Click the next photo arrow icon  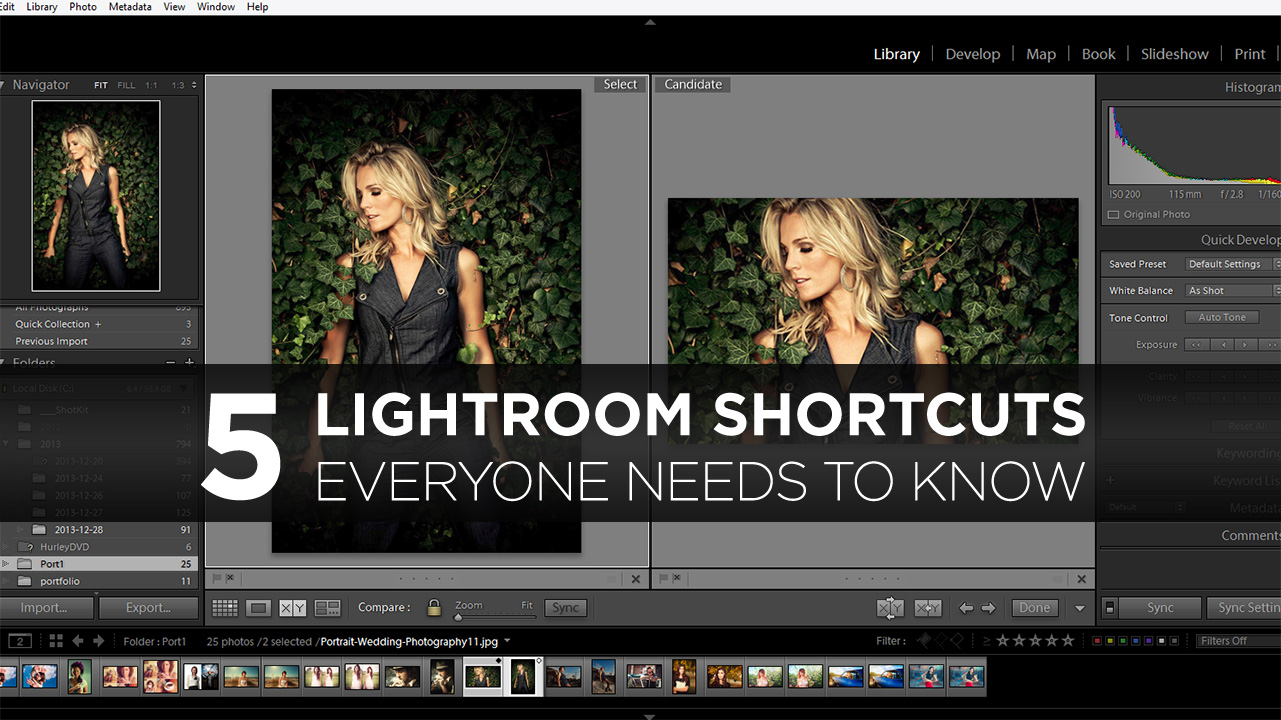(987, 607)
